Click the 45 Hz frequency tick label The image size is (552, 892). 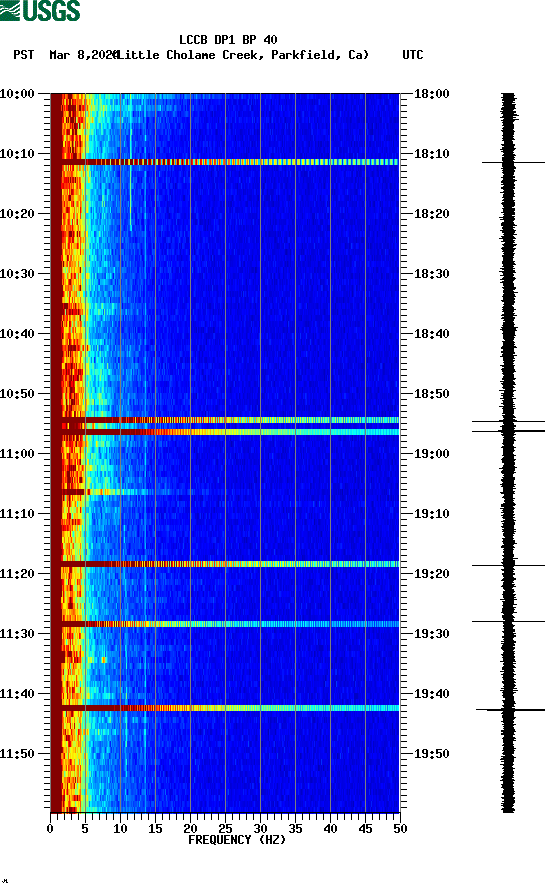pos(365,829)
